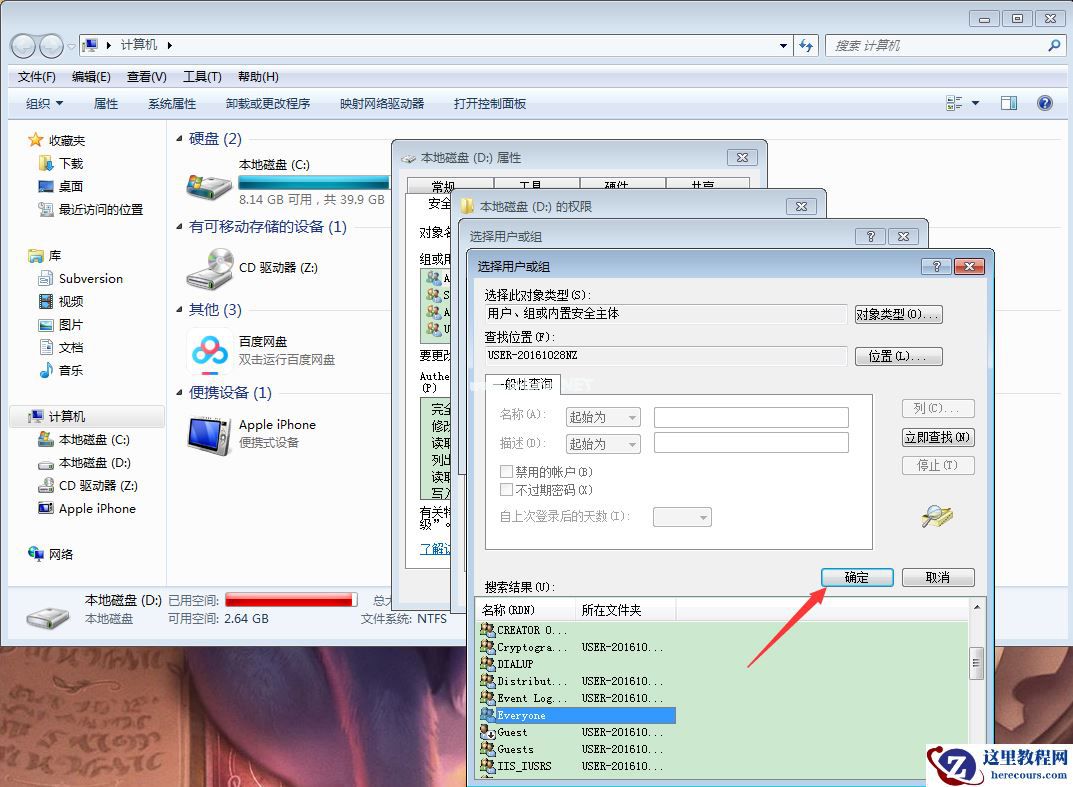Open 百度网盘 from the 其他 section

pyautogui.click(x=208, y=353)
